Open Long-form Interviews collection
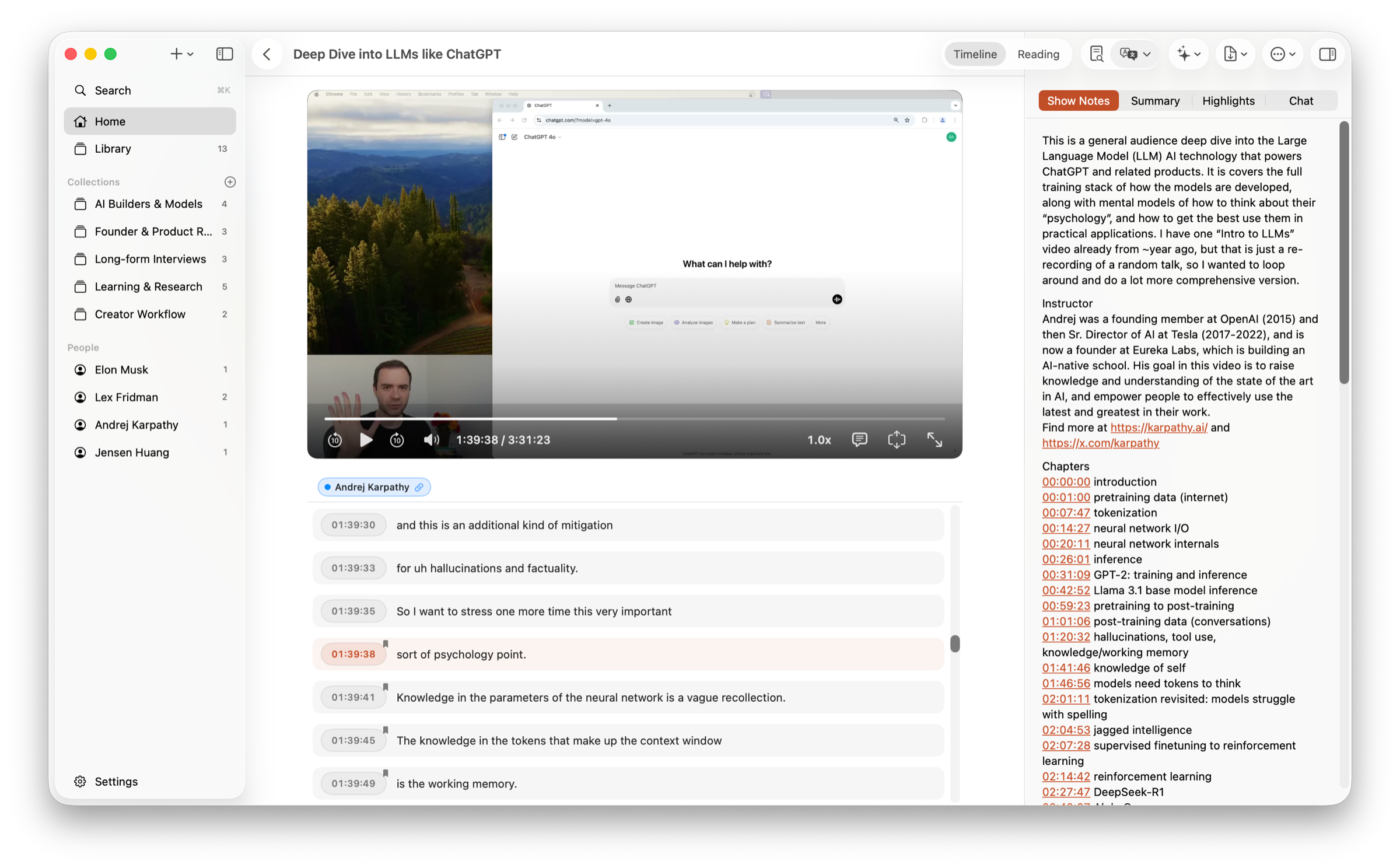 point(150,259)
